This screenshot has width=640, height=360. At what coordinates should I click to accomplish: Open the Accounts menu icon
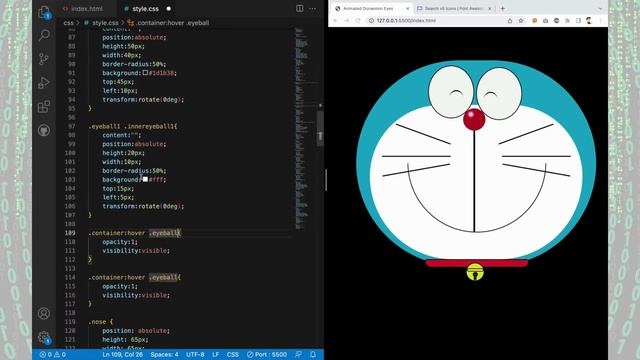point(44,313)
